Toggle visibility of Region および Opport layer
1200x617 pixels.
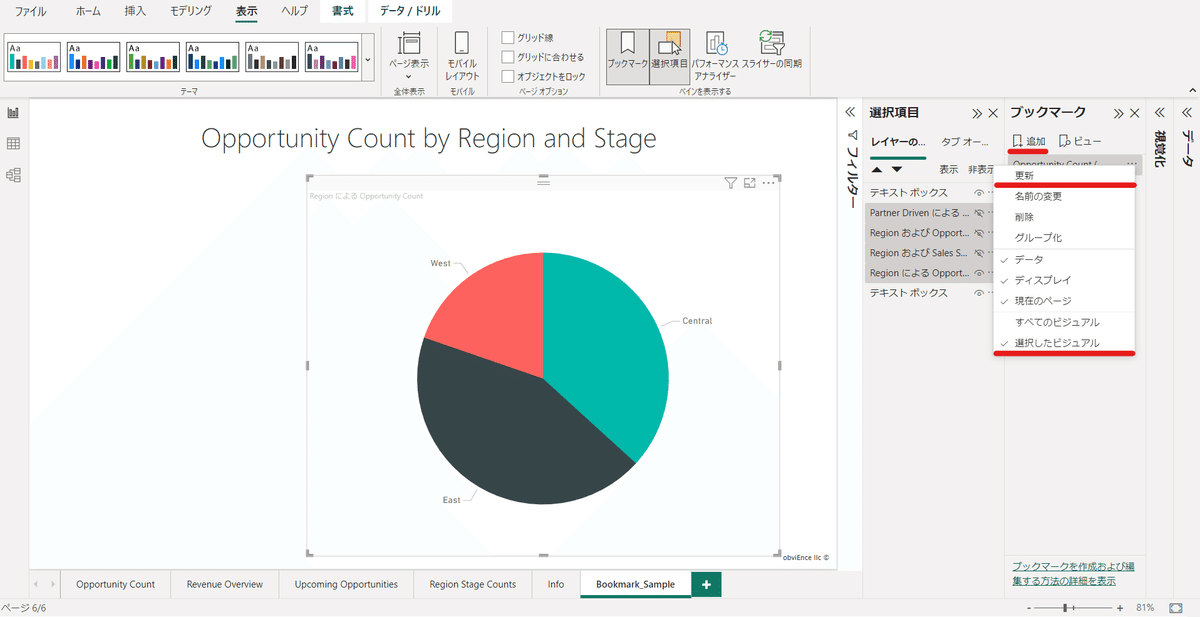[x=978, y=233]
